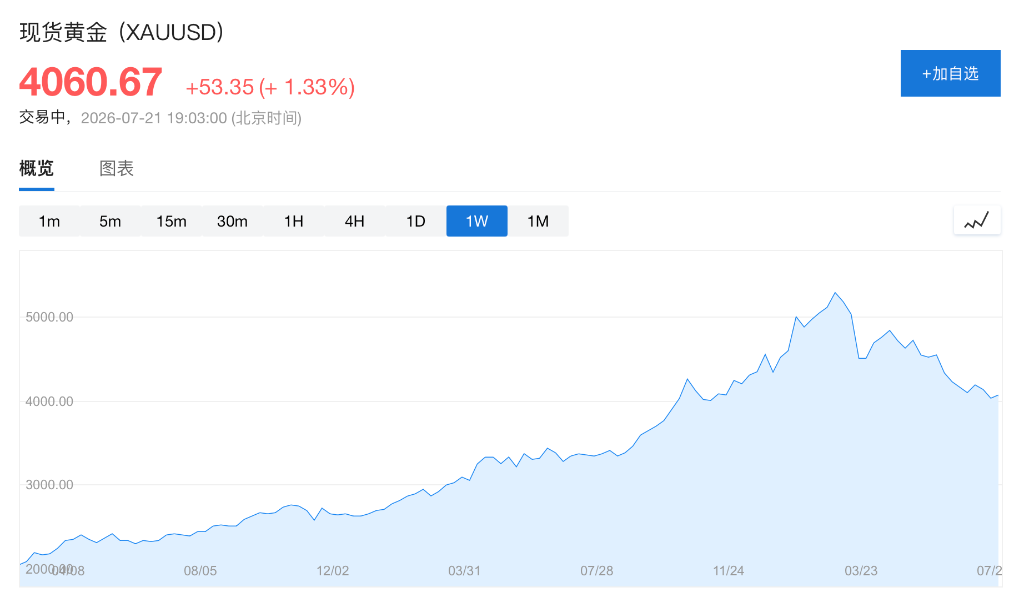Open the 图表 tab

[x=116, y=169]
